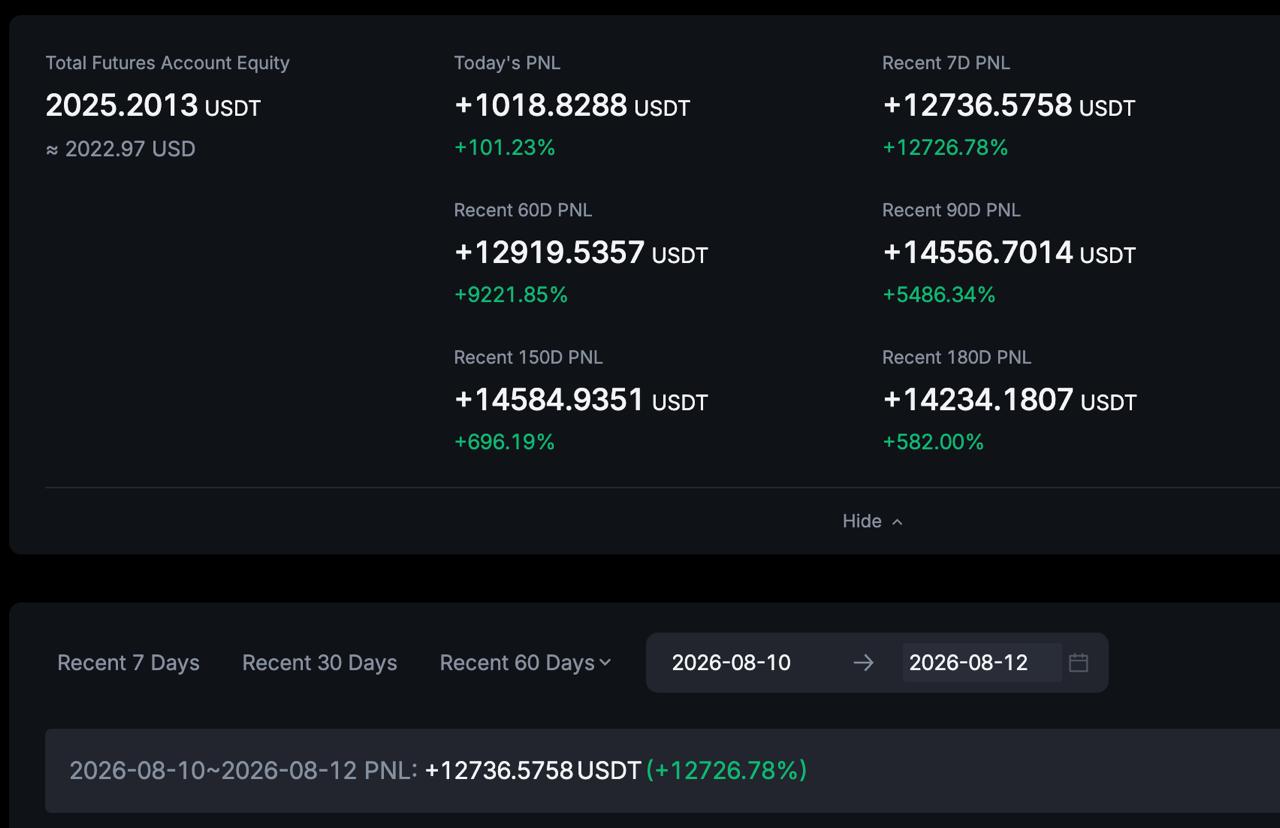Click the date range PNL summary row

pyautogui.click(x=662, y=770)
